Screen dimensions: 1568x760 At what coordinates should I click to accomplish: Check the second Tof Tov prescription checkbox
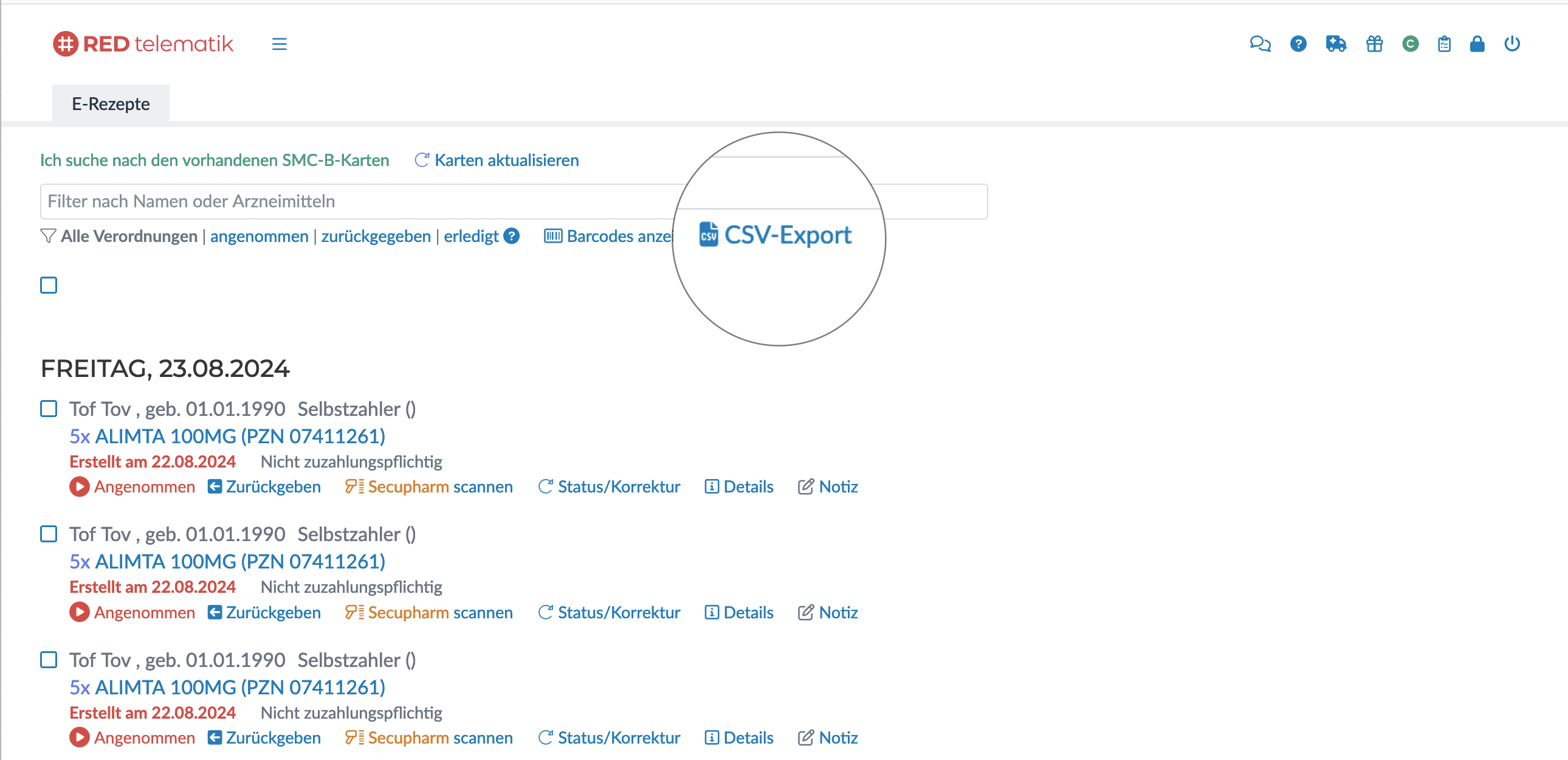(49, 534)
